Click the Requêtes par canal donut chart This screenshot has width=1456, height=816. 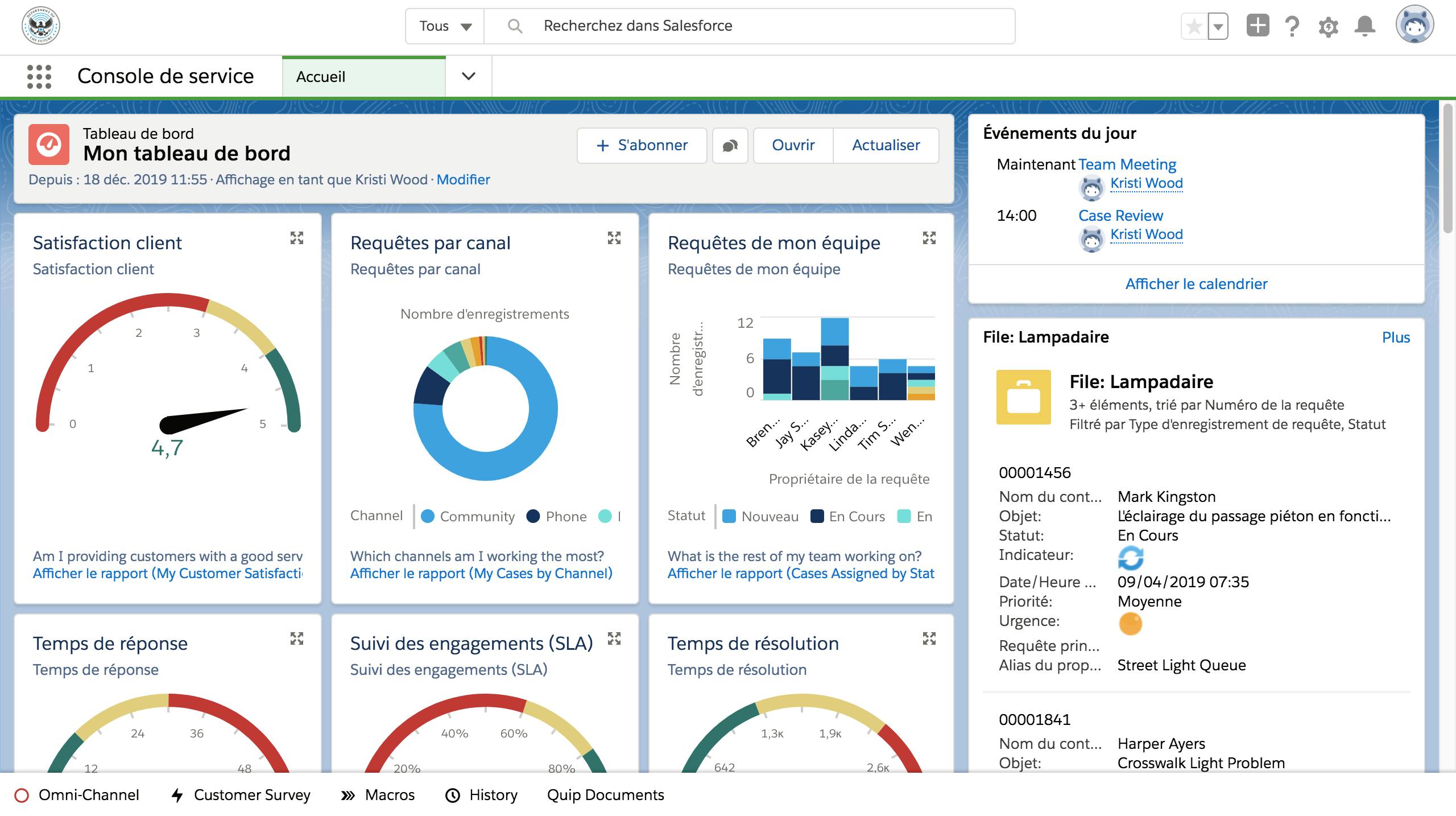[x=486, y=409]
